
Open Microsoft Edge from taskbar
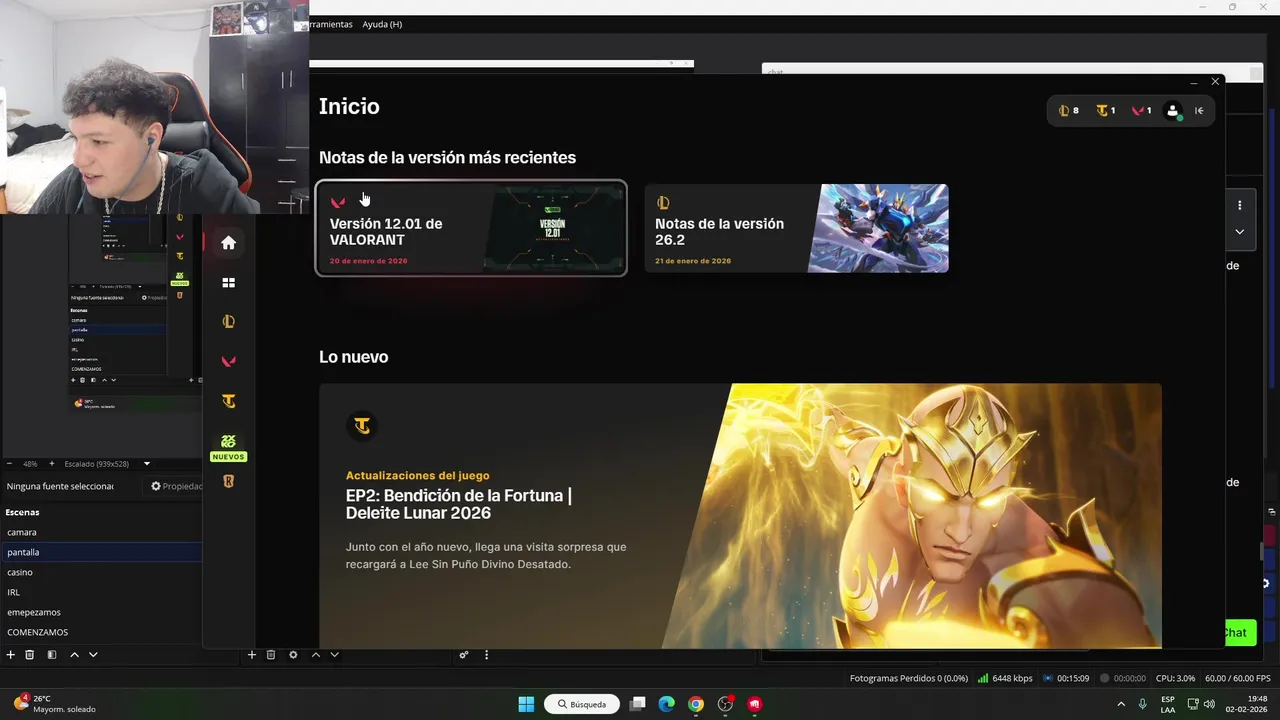667,704
